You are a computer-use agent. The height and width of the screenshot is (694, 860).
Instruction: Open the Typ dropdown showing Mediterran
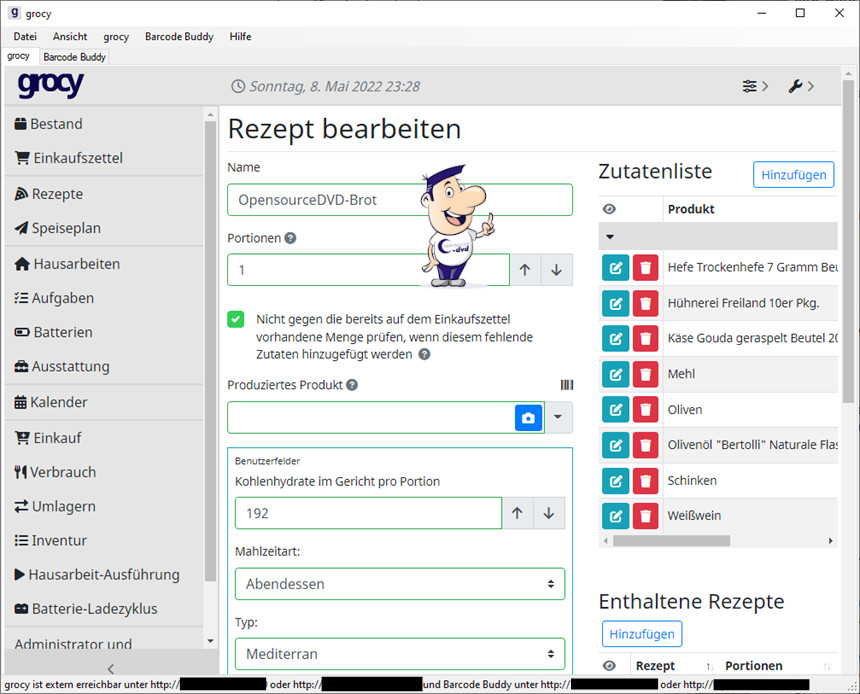tap(400, 654)
